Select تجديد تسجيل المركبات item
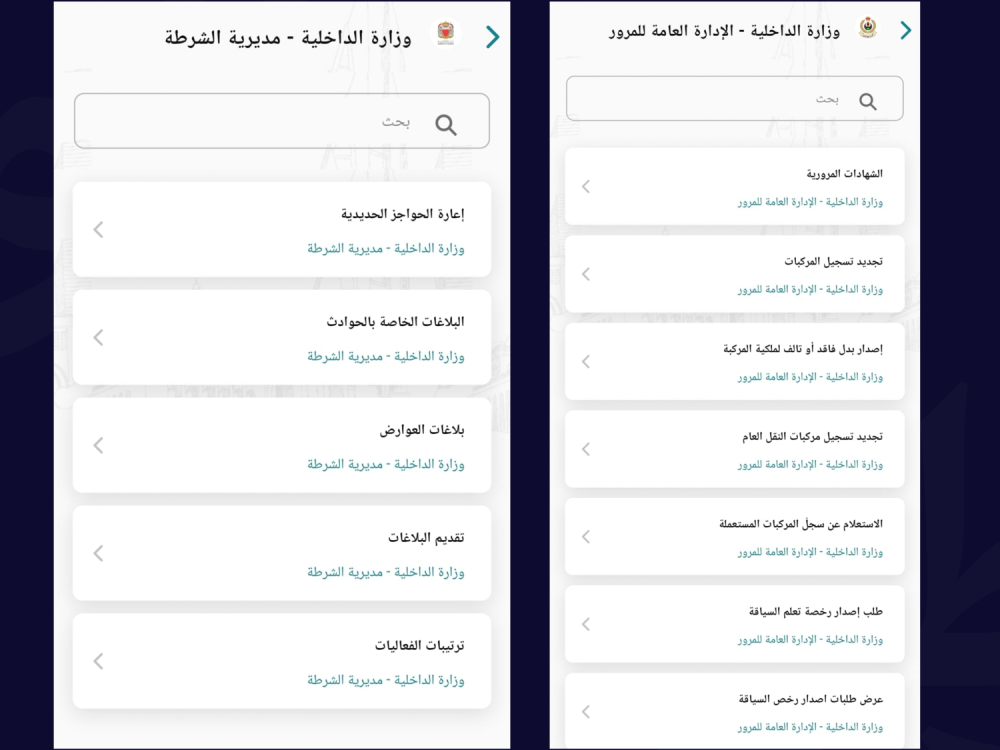This screenshot has width=1000, height=750. point(735,274)
